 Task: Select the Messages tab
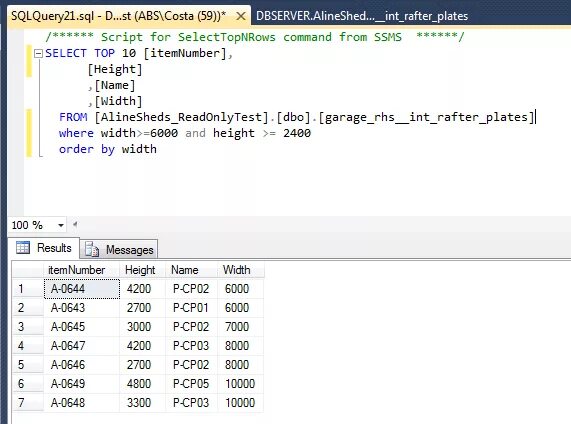point(119,250)
